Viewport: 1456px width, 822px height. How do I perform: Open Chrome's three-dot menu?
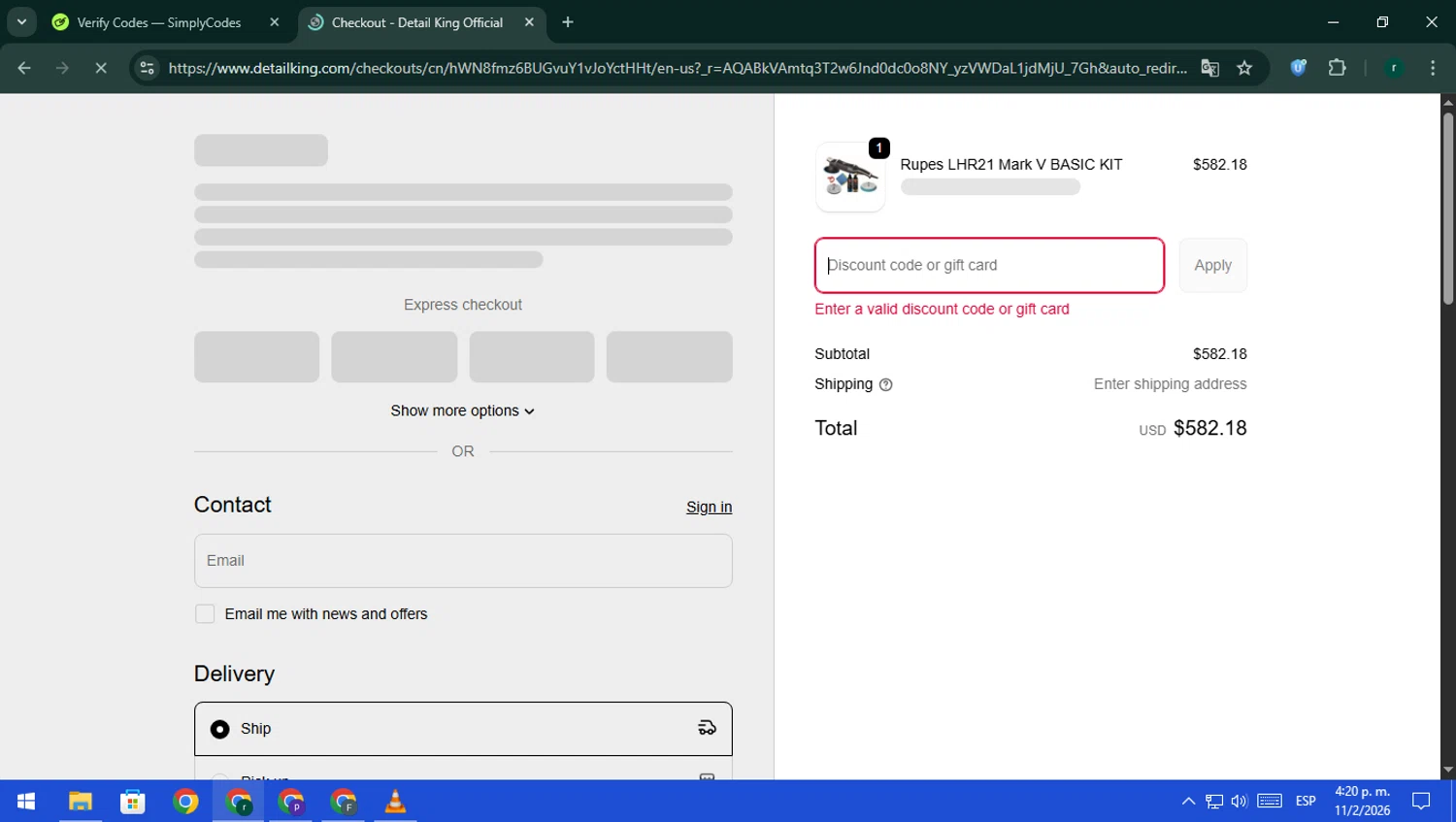[x=1433, y=68]
